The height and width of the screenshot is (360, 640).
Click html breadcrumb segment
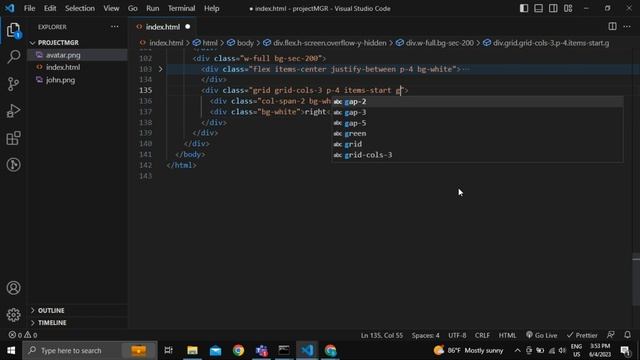point(210,43)
